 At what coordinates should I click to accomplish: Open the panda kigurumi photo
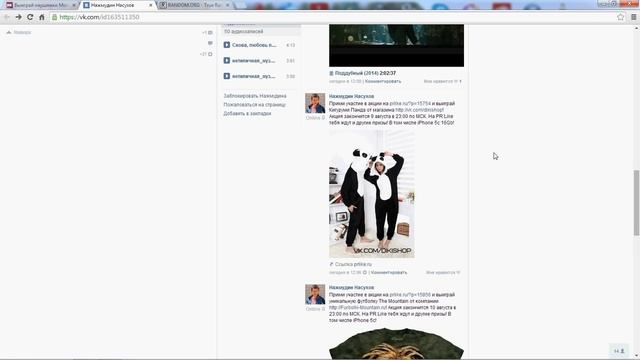(372, 194)
